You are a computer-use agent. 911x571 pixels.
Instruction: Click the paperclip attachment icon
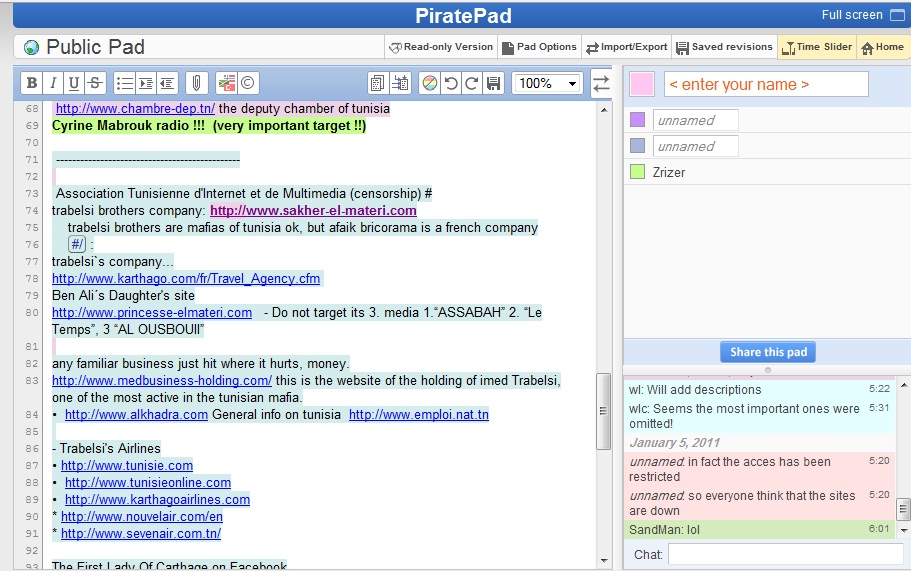(197, 83)
